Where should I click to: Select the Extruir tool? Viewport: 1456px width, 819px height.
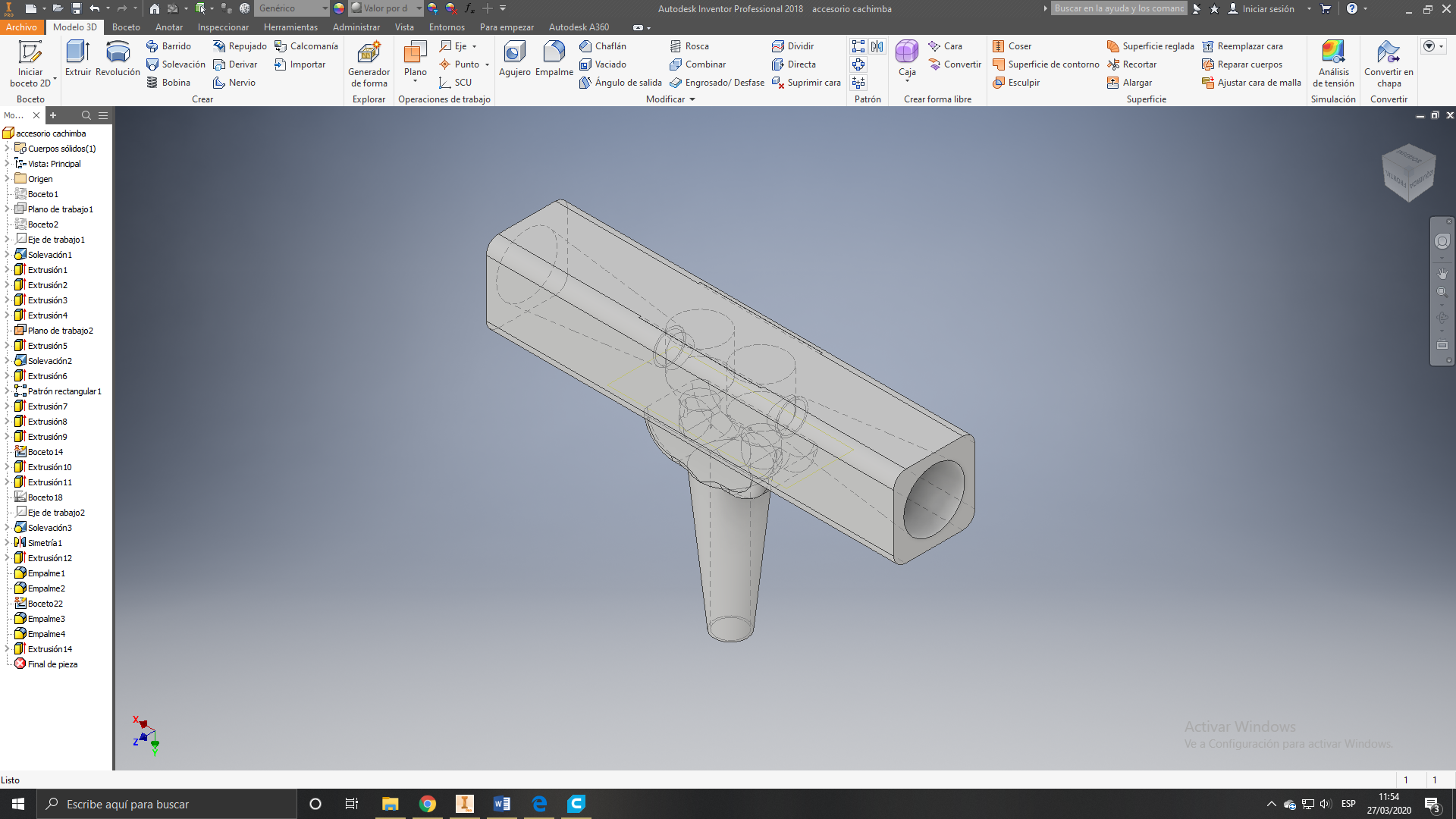(x=78, y=58)
